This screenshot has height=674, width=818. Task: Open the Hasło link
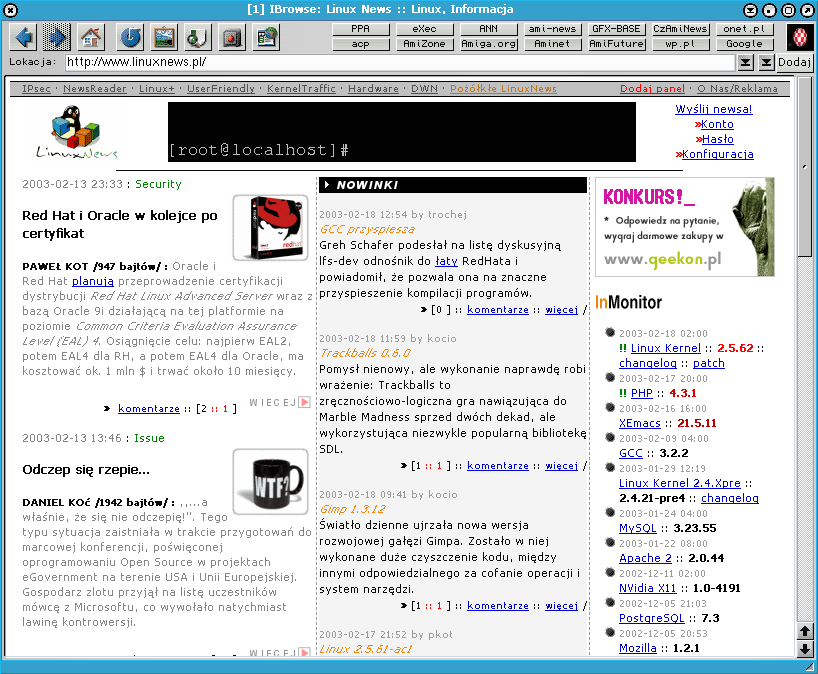[718, 139]
